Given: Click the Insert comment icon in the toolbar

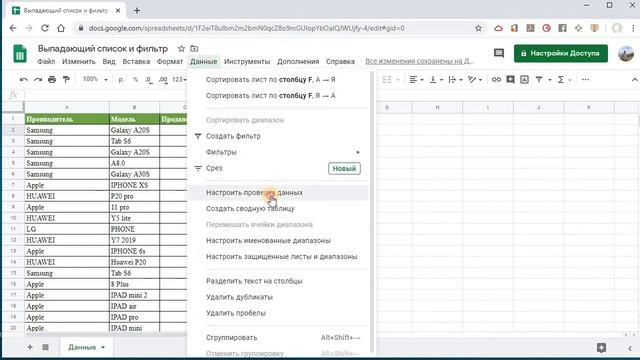Looking at the screenshot, I should [510, 80].
